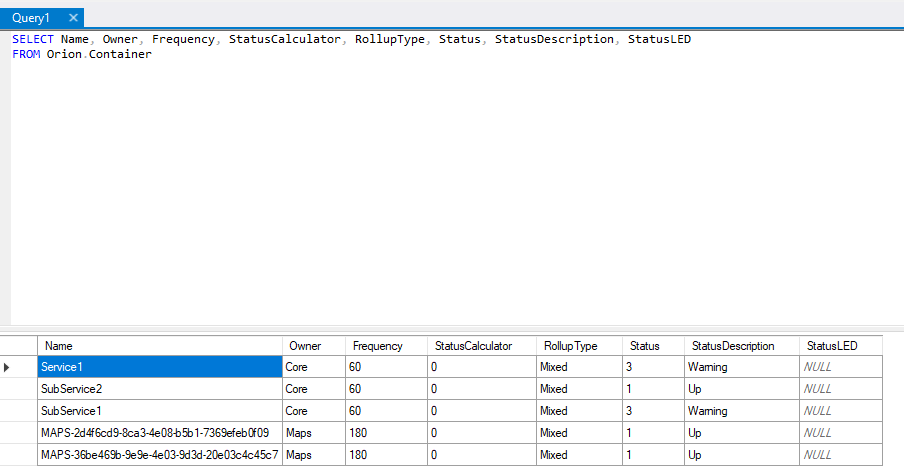Select the MAPS-2d4f6cd9 name cell

160,432
